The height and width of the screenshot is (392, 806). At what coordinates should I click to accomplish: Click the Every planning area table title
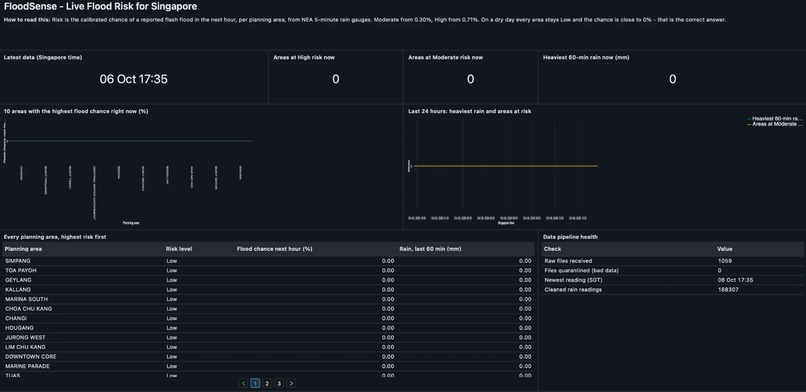[55, 237]
